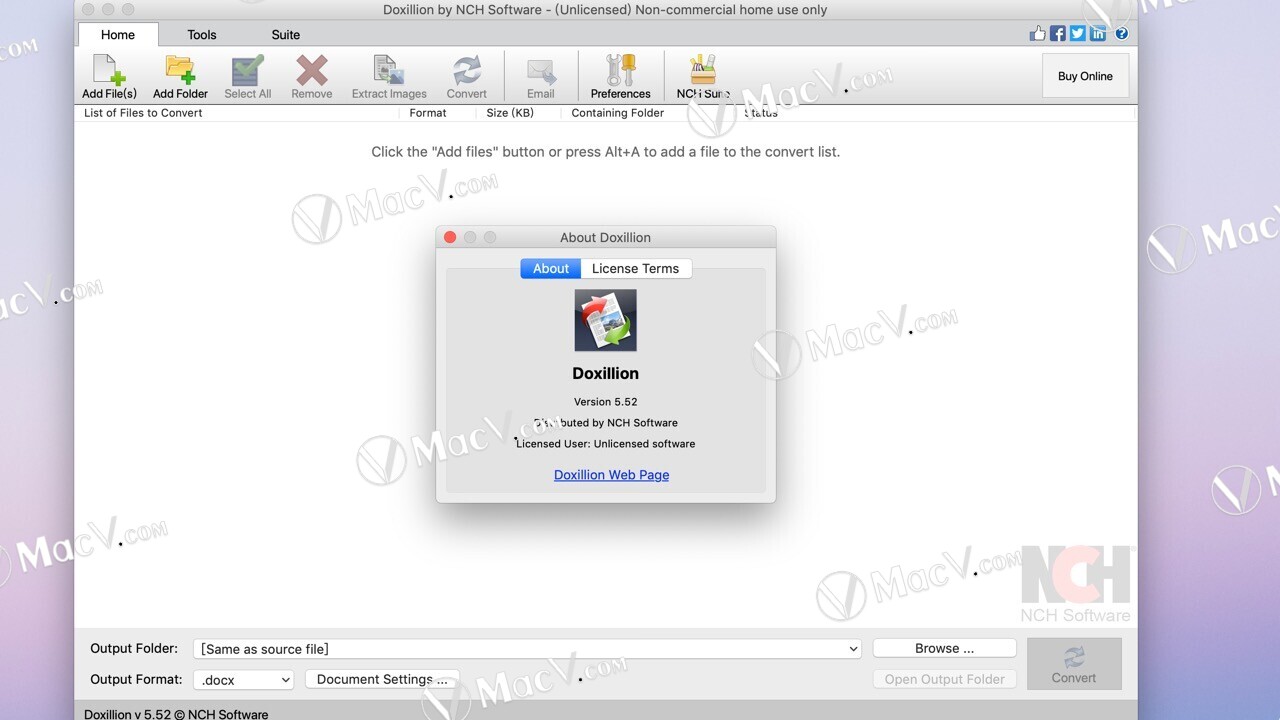Click the Facebook share icon
This screenshot has height=720, width=1280.
click(1057, 34)
